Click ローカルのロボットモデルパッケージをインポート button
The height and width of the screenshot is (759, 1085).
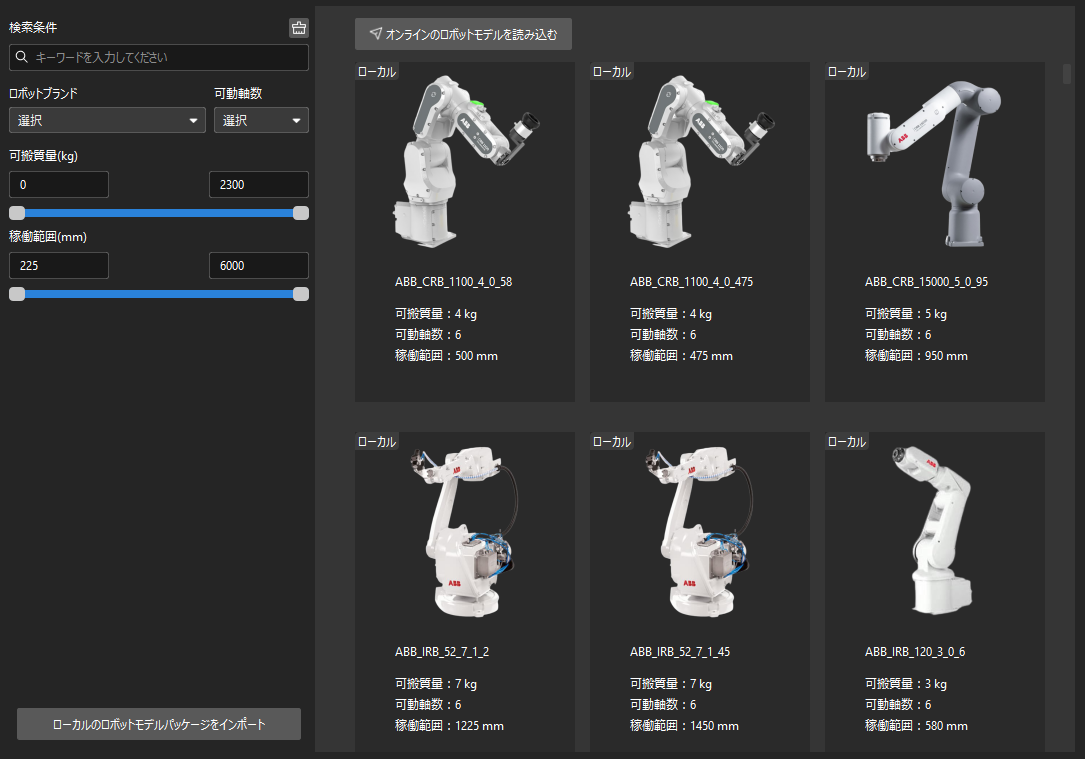pyautogui.click(x=159, y=724)
